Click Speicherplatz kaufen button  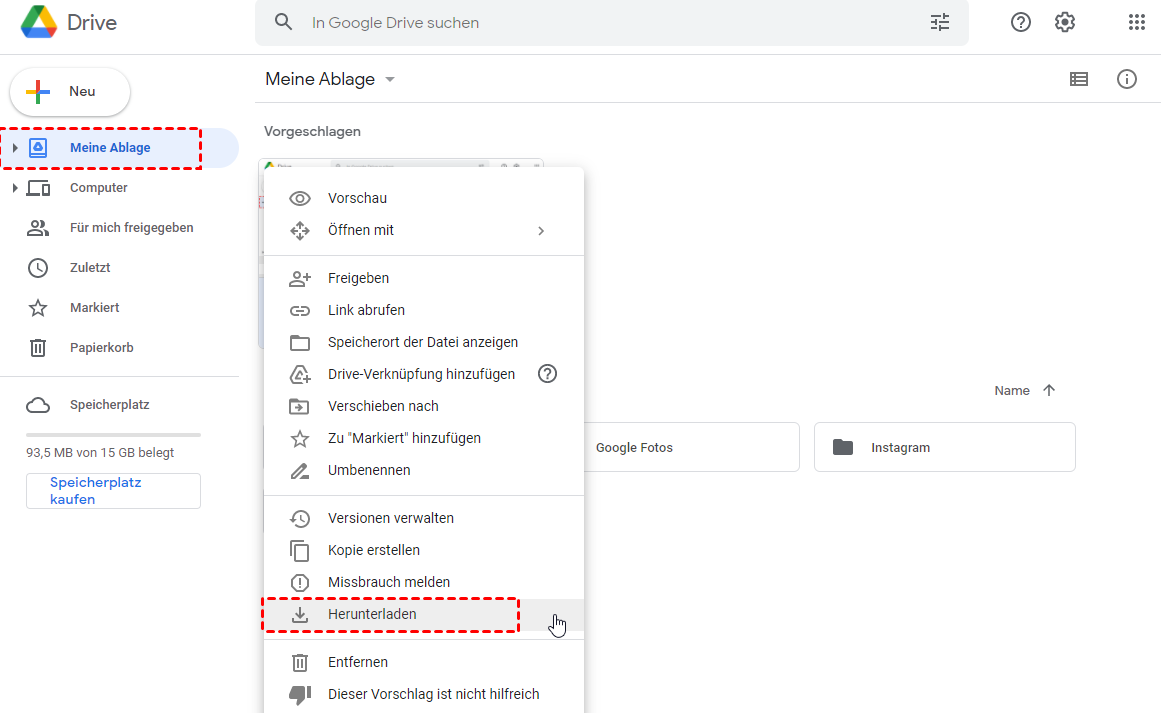point(113,491)
